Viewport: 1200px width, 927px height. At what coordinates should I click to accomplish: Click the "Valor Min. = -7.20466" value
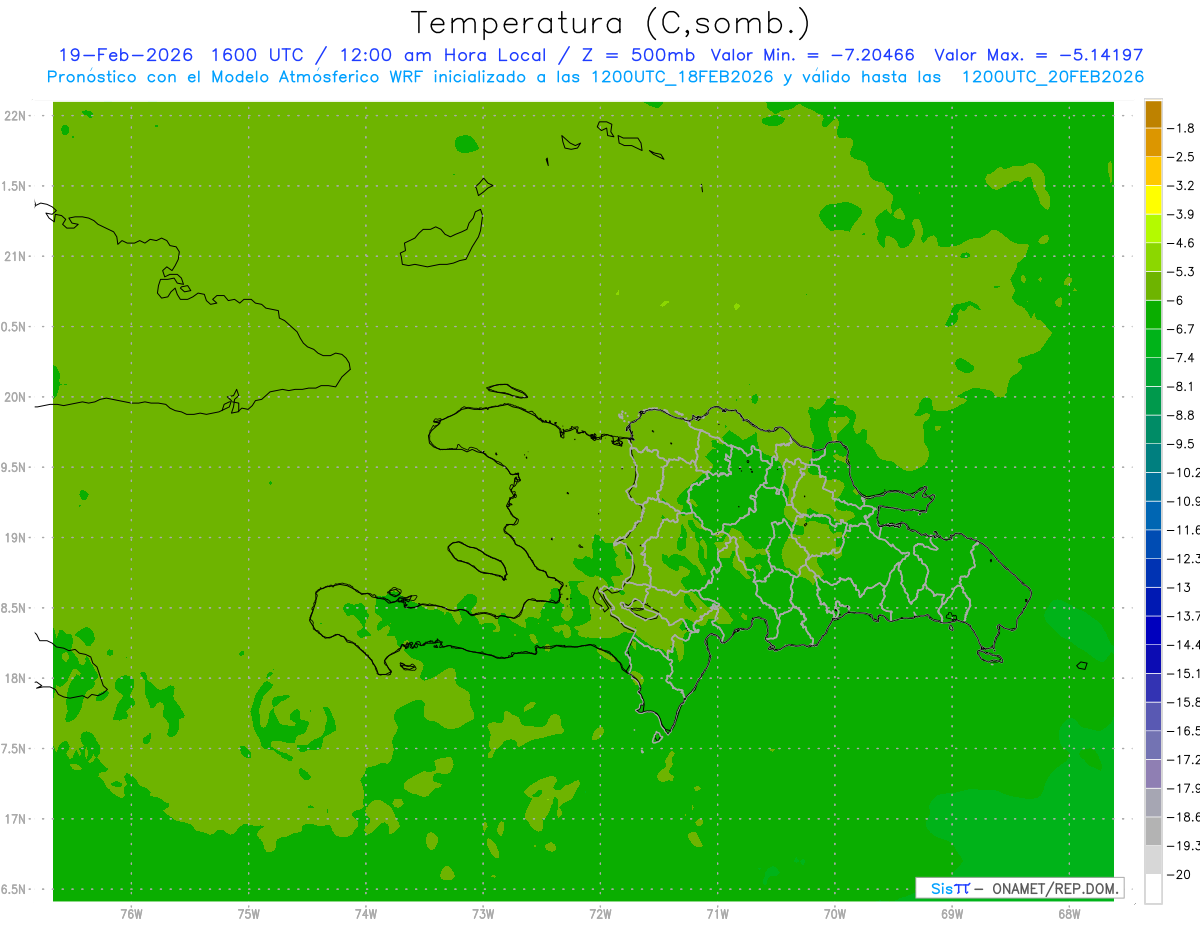[811, 55]
